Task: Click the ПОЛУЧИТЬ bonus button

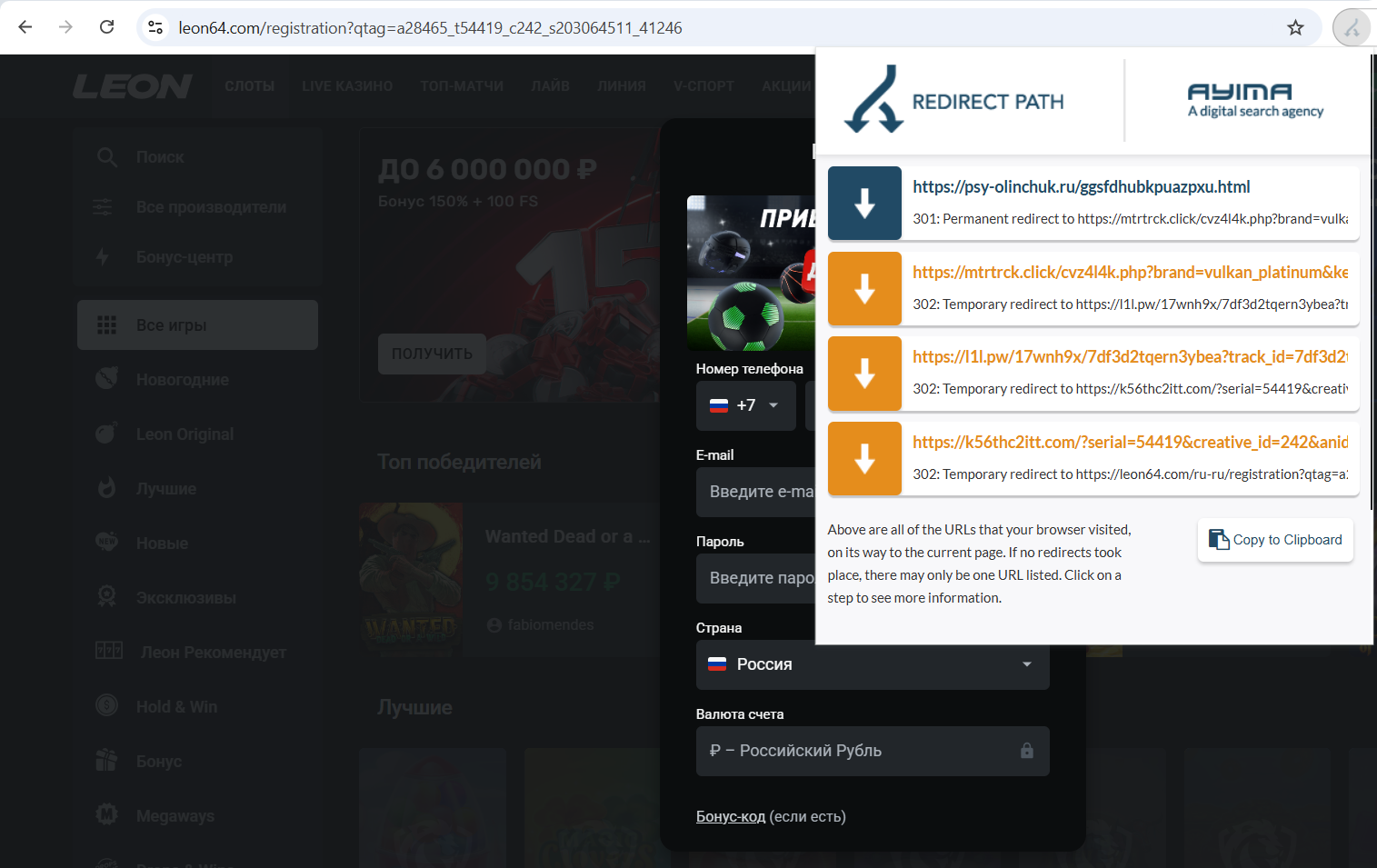Action: click(x=432, y=354)
